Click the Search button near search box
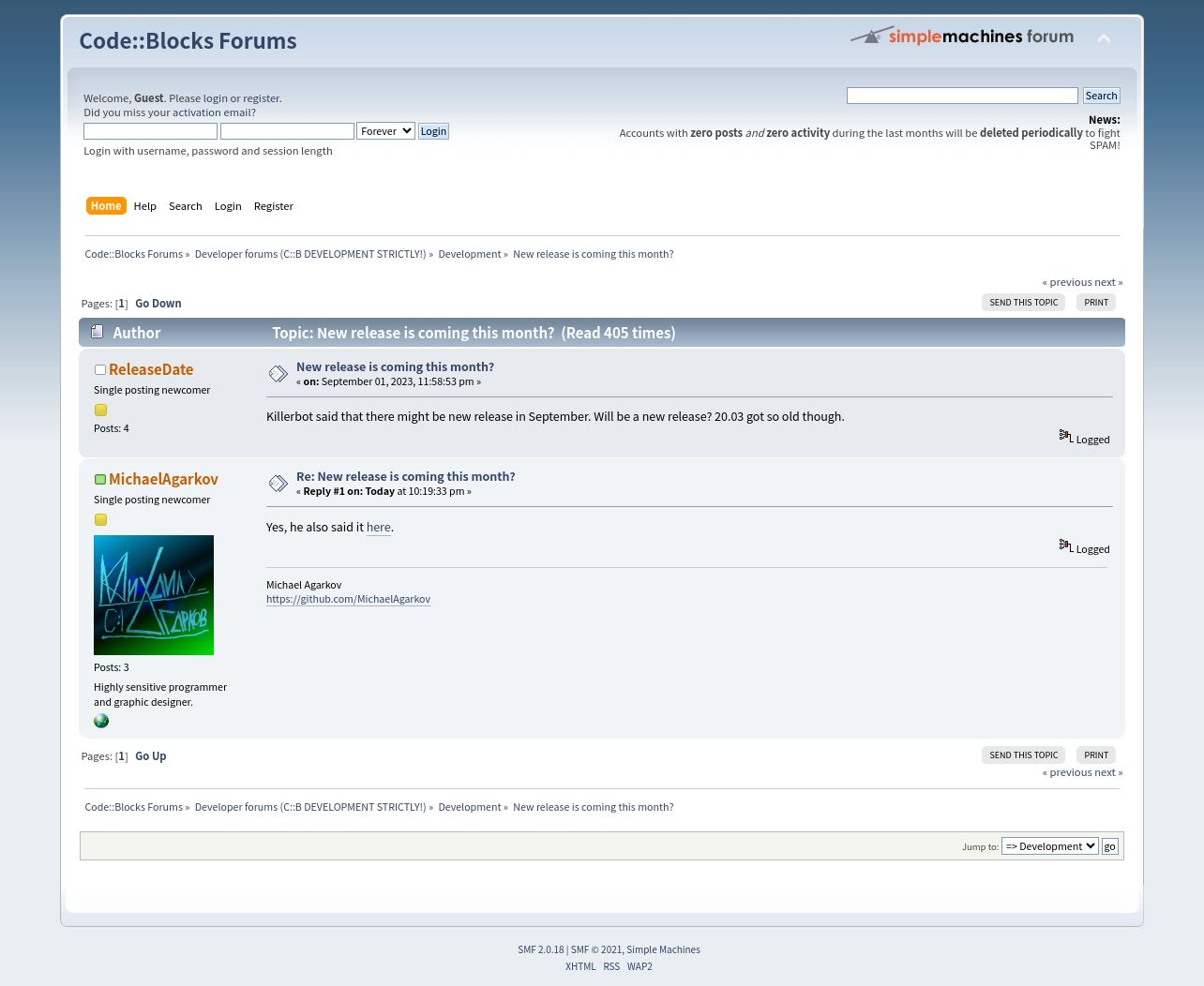This screenshot has height=986, width=1204. (1101, 96)
